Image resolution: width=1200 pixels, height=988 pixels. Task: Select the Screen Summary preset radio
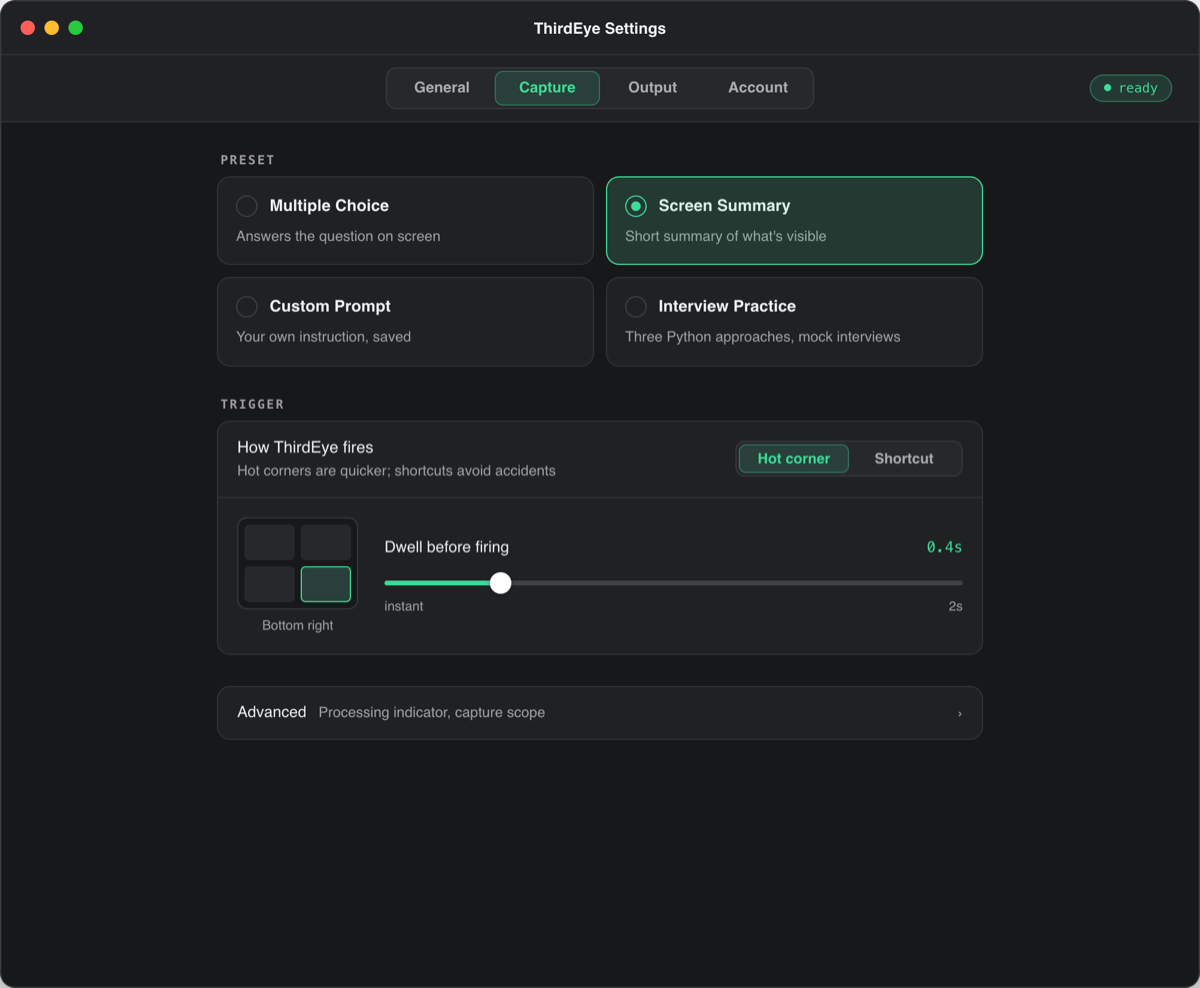click(x=636, y=206)
